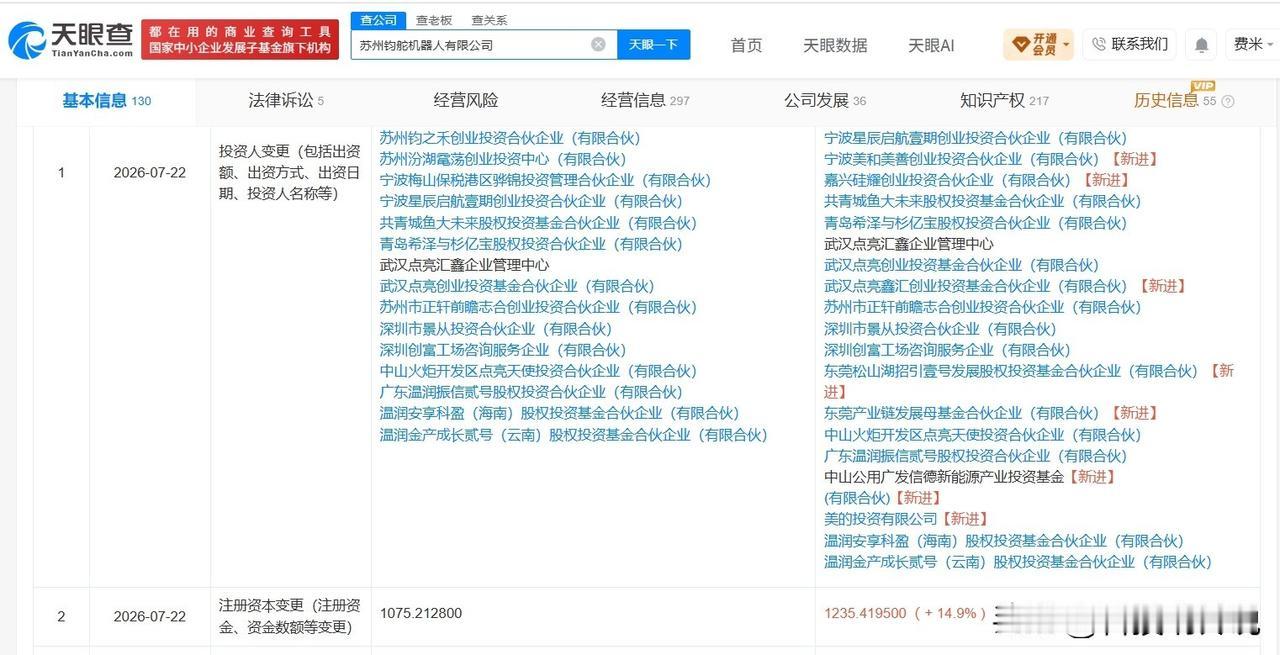Click the 国家中小企业发展子基金 red banner

point(240,40)
